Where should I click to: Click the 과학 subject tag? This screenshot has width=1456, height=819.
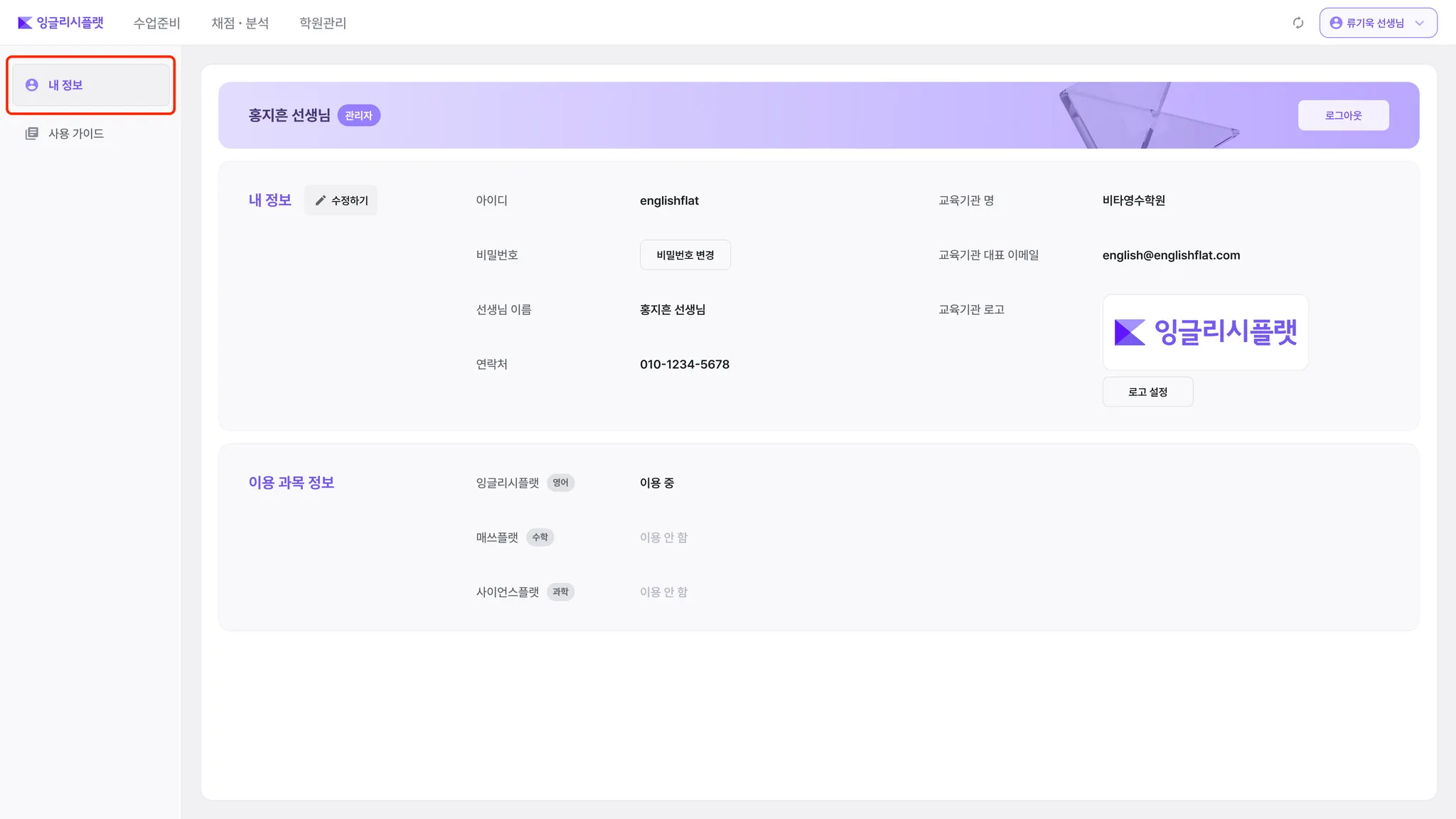(560, 591)
